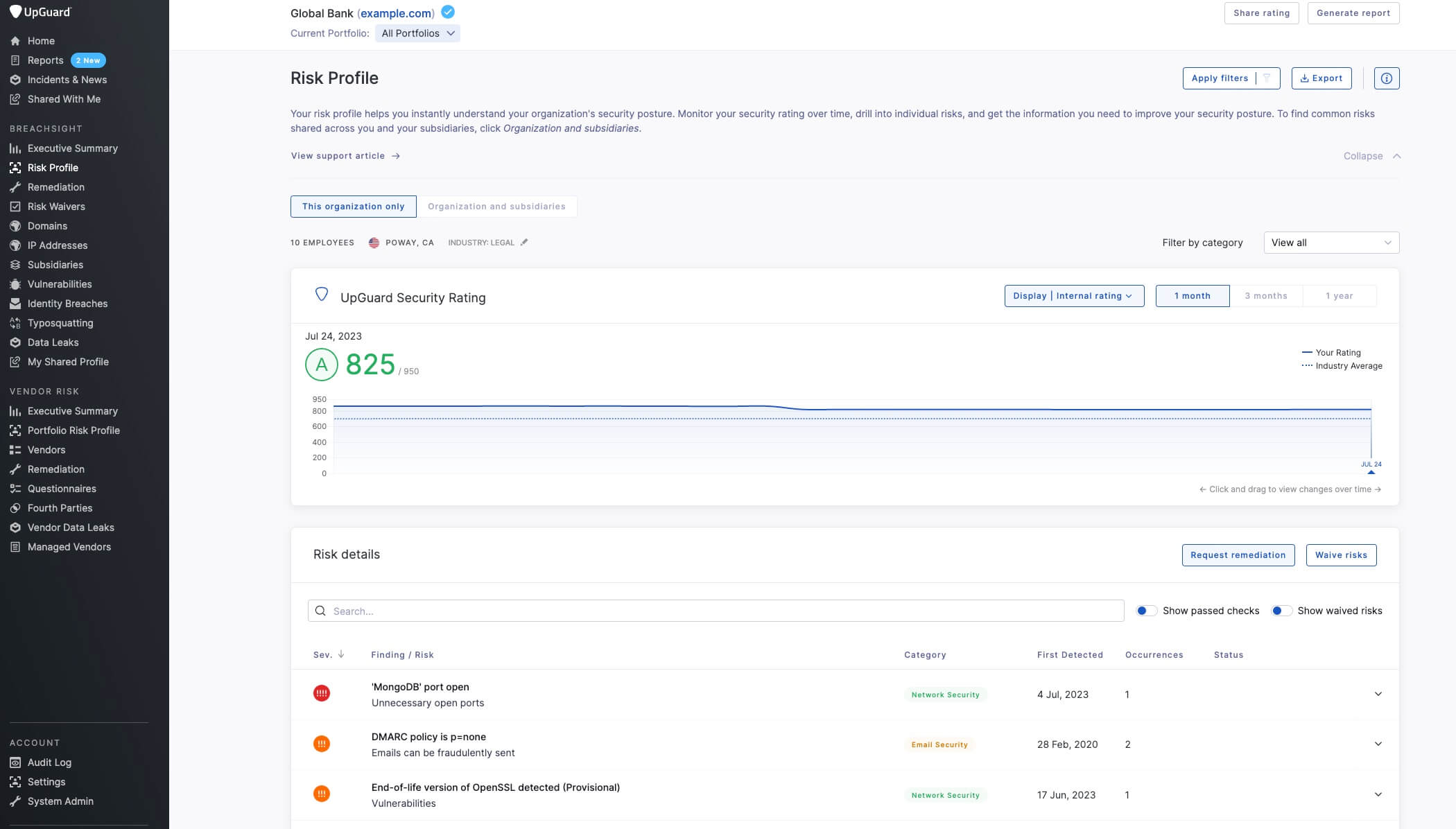Click the Share rating button

(1261, 13)
